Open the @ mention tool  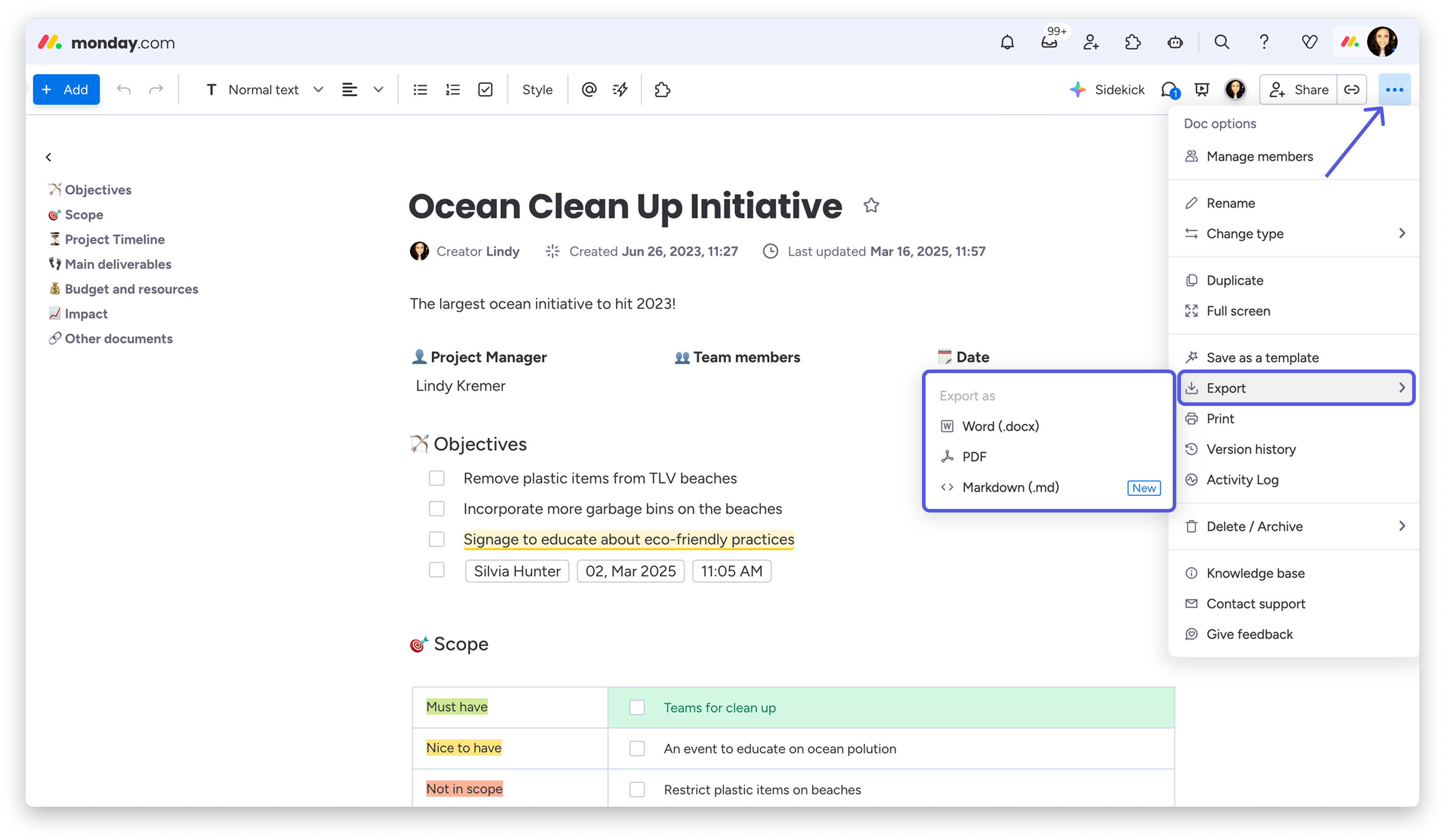tap(589, 89)
